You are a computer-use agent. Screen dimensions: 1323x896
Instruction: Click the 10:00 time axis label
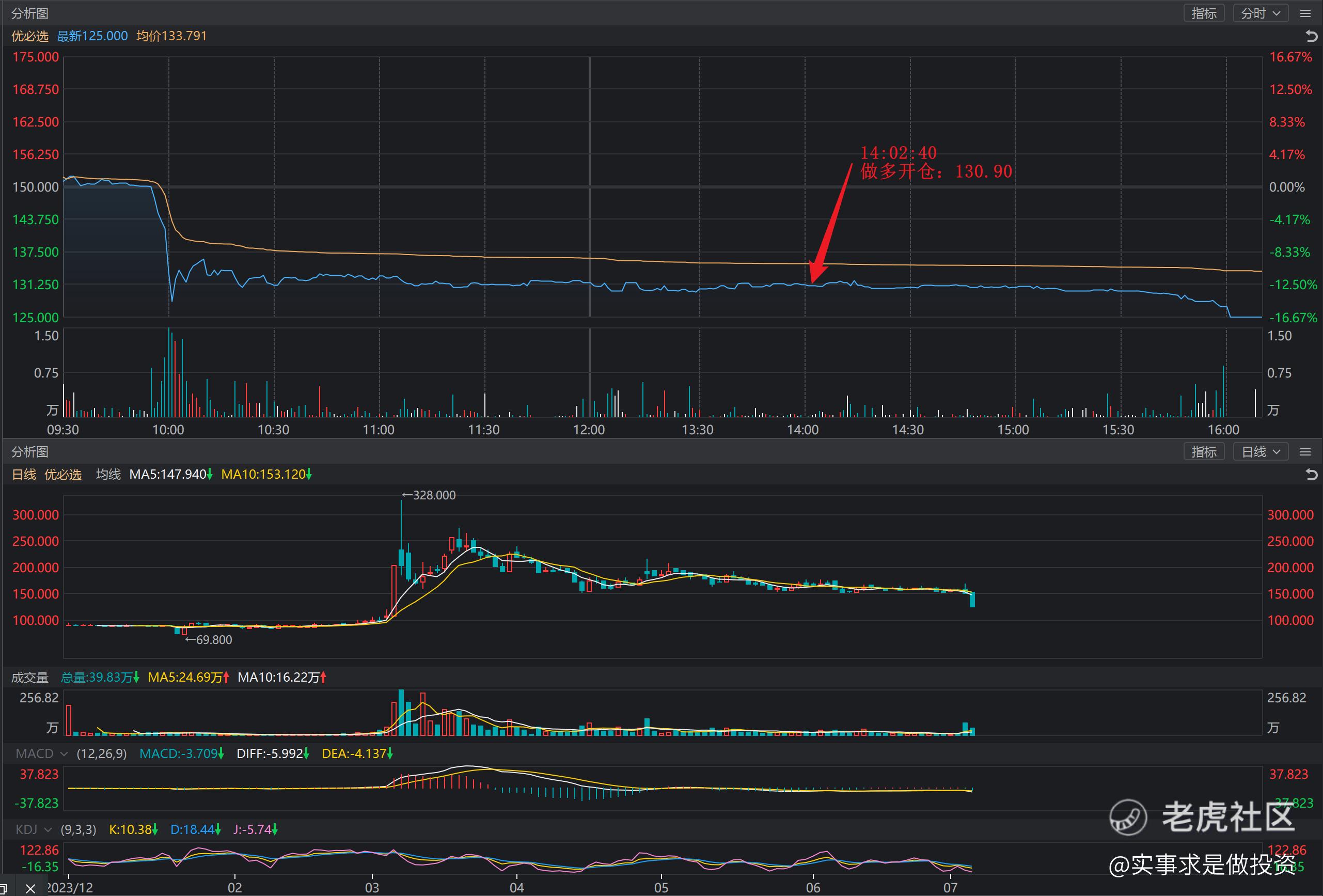(168, 430)
